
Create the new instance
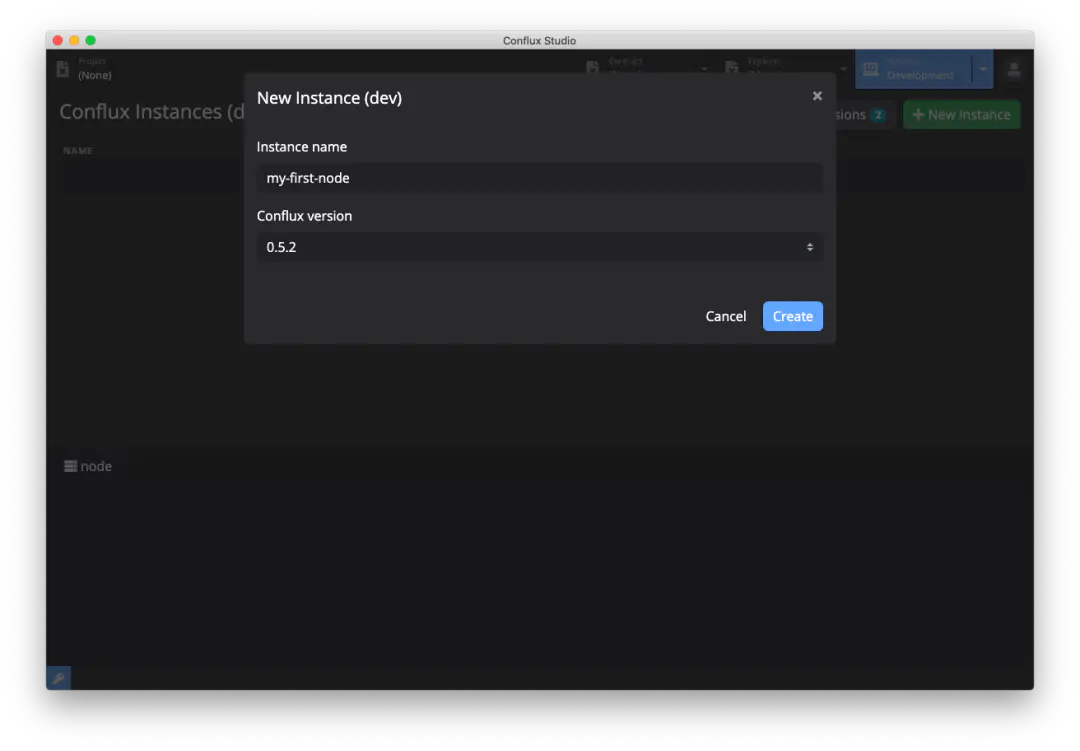click(792, 316)
